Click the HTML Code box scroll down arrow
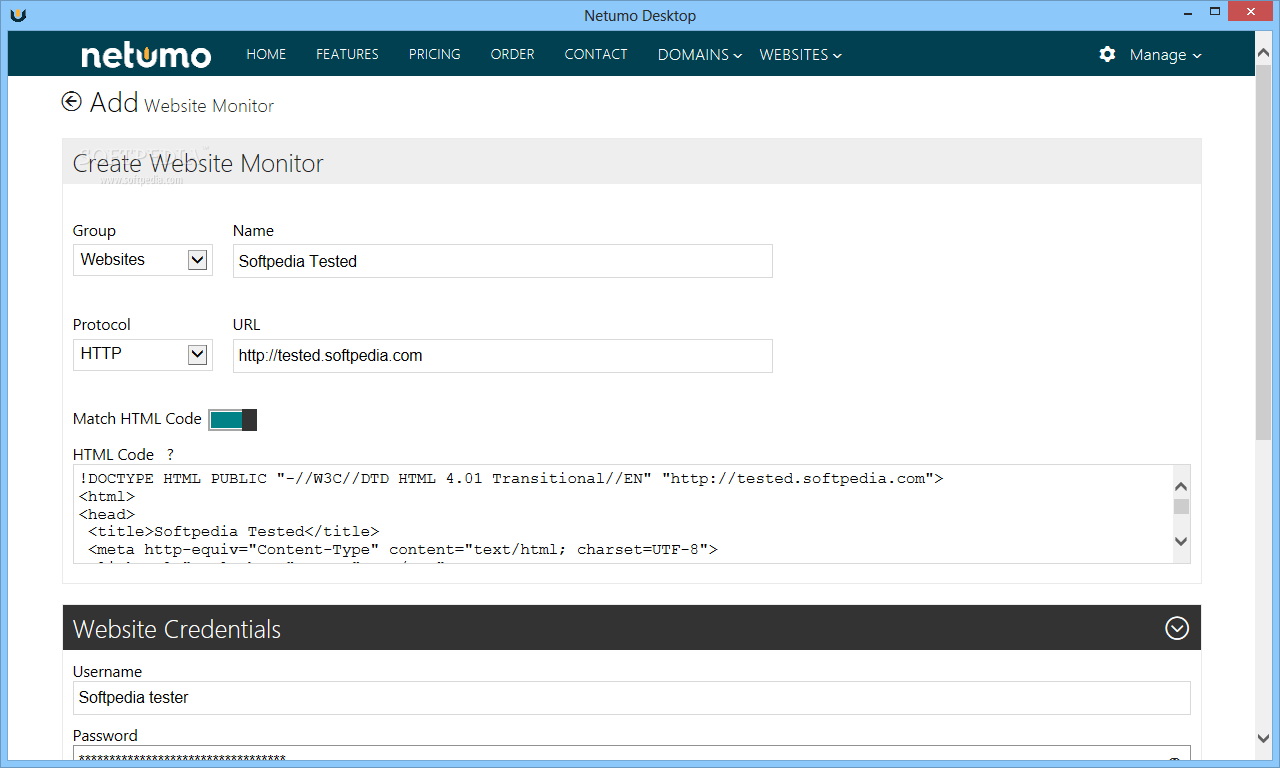Screen dimensions: 1280x768 coord(1181,541)
